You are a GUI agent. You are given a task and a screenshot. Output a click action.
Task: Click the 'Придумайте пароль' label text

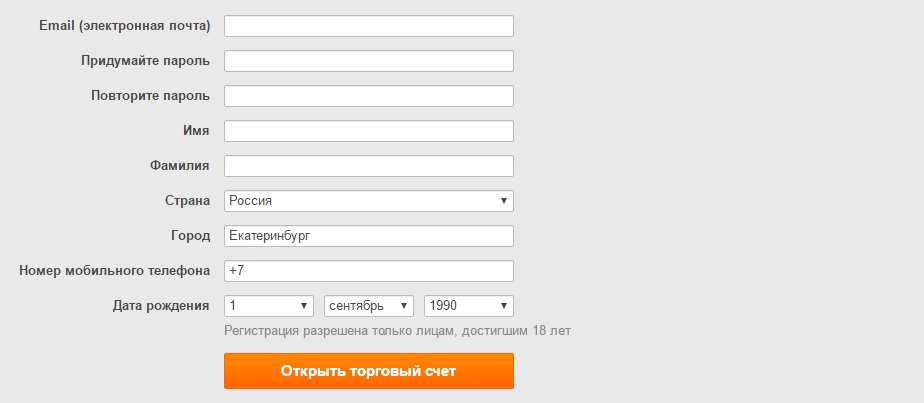tap(145, 61)
